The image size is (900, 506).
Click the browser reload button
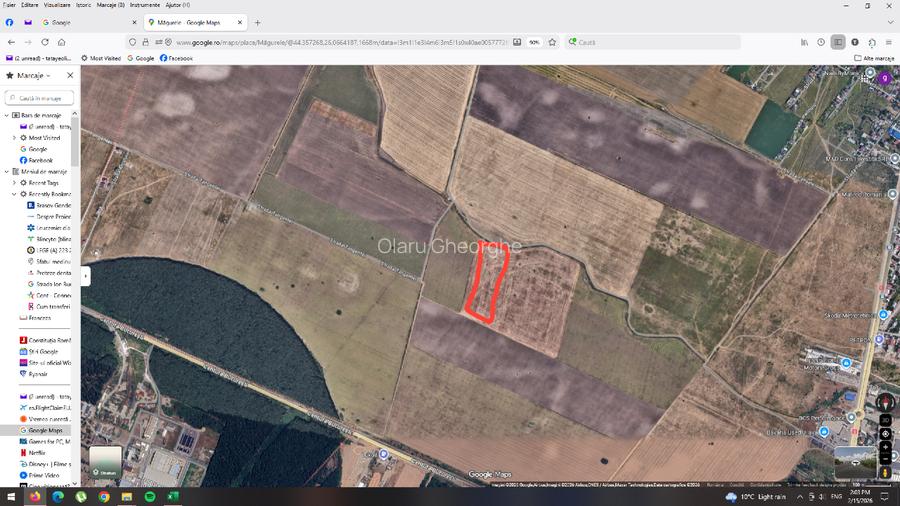tap(44, 42)
